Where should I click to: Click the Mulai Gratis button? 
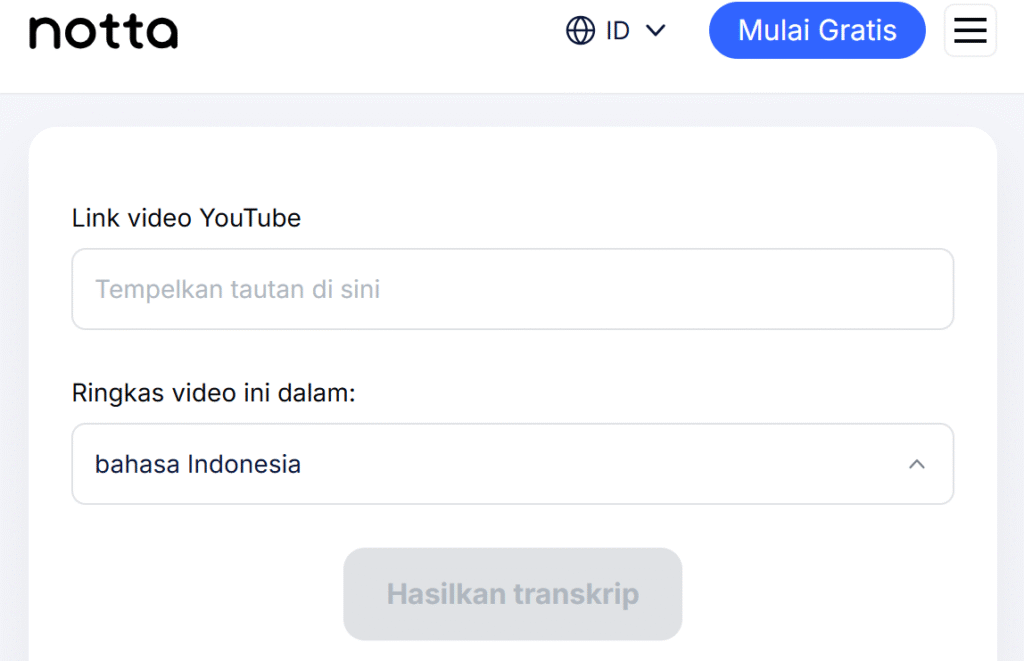pos(817,31)
